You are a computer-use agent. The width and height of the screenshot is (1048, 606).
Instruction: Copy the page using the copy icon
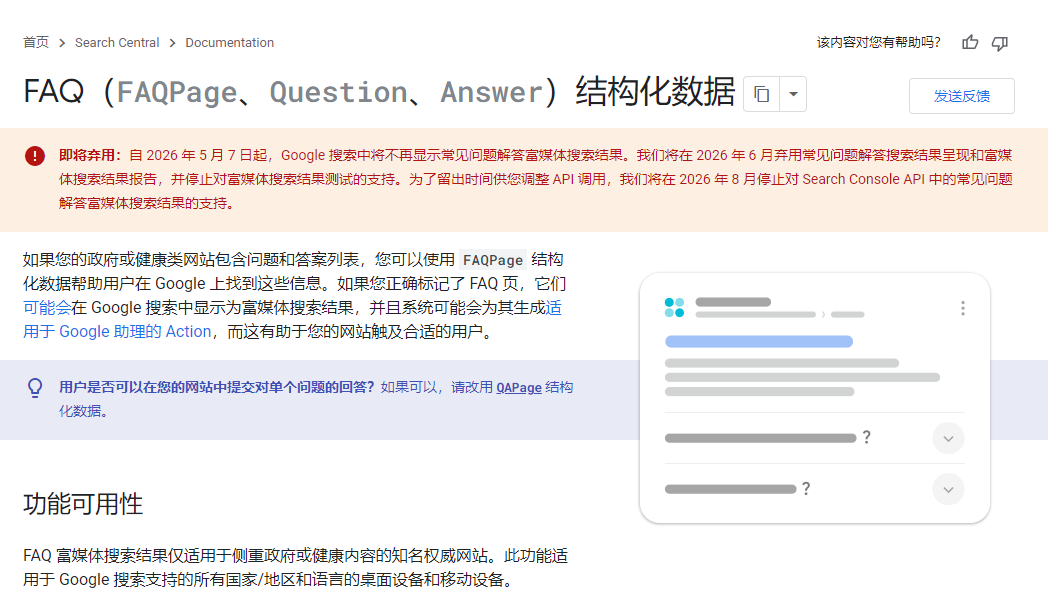click(761, 94)
